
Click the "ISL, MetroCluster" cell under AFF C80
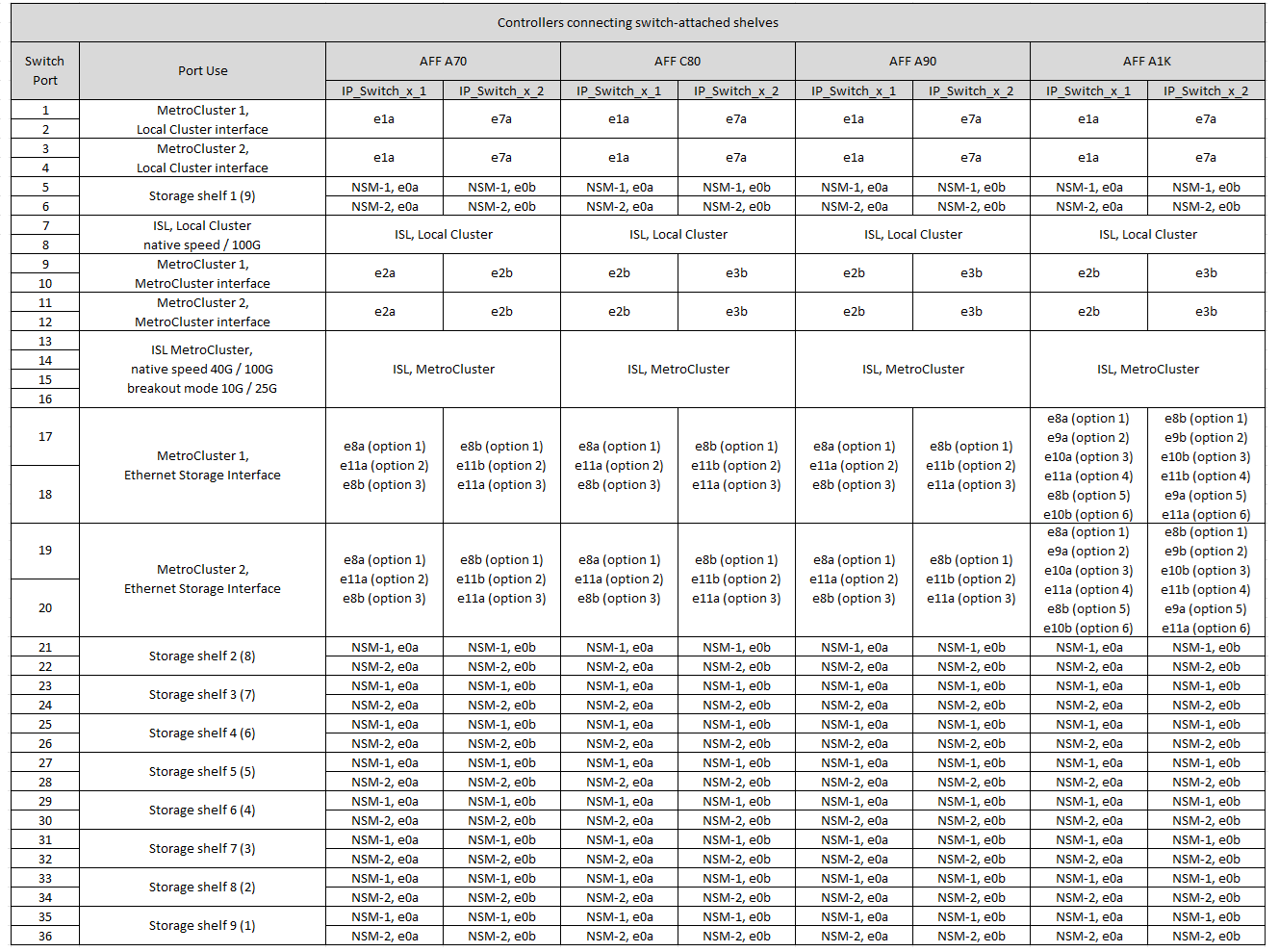[678, 370]
